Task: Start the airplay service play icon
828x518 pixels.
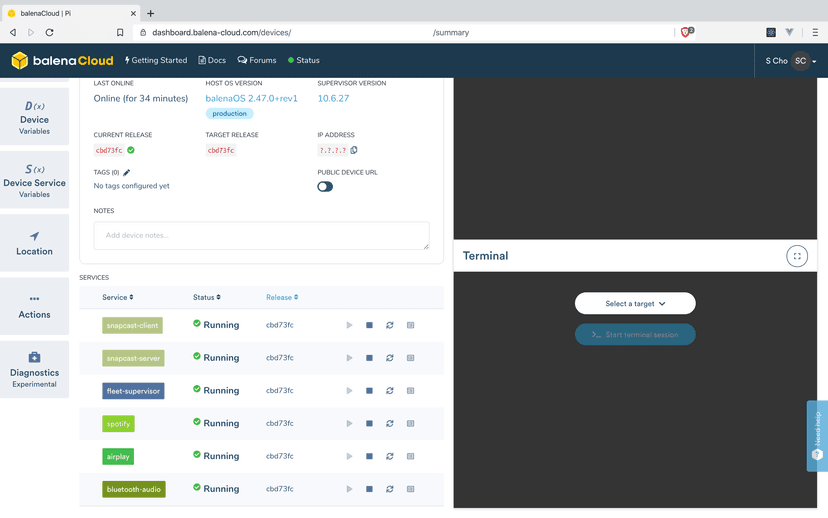Action: click(349, 457)
